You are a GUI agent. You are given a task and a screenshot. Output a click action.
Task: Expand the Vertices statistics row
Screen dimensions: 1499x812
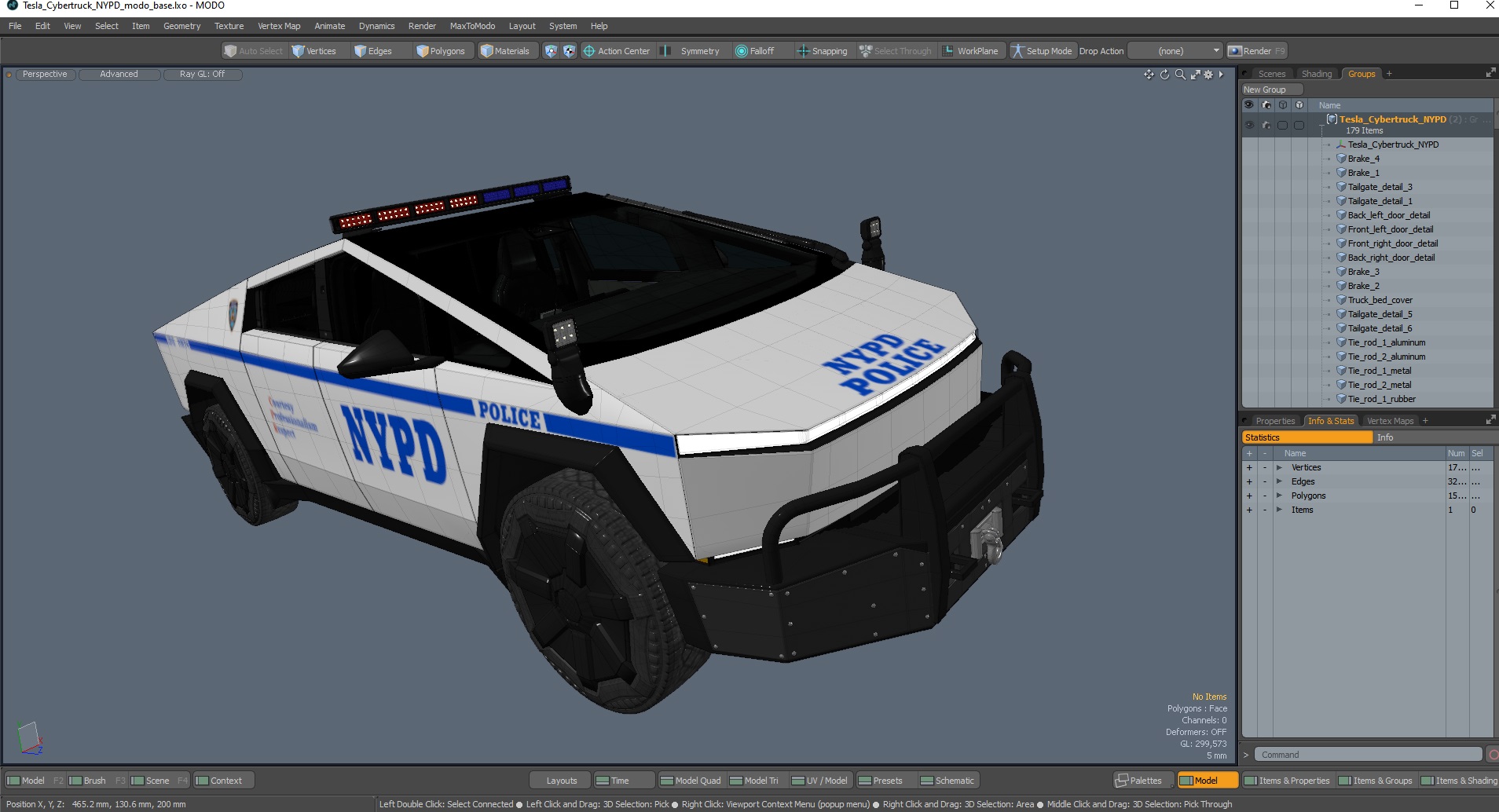tap(1279, 467)
